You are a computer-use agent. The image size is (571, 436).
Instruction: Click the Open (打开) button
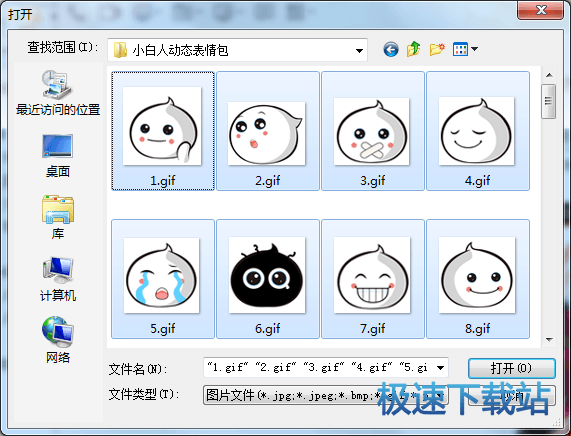(x=512, y=368)
